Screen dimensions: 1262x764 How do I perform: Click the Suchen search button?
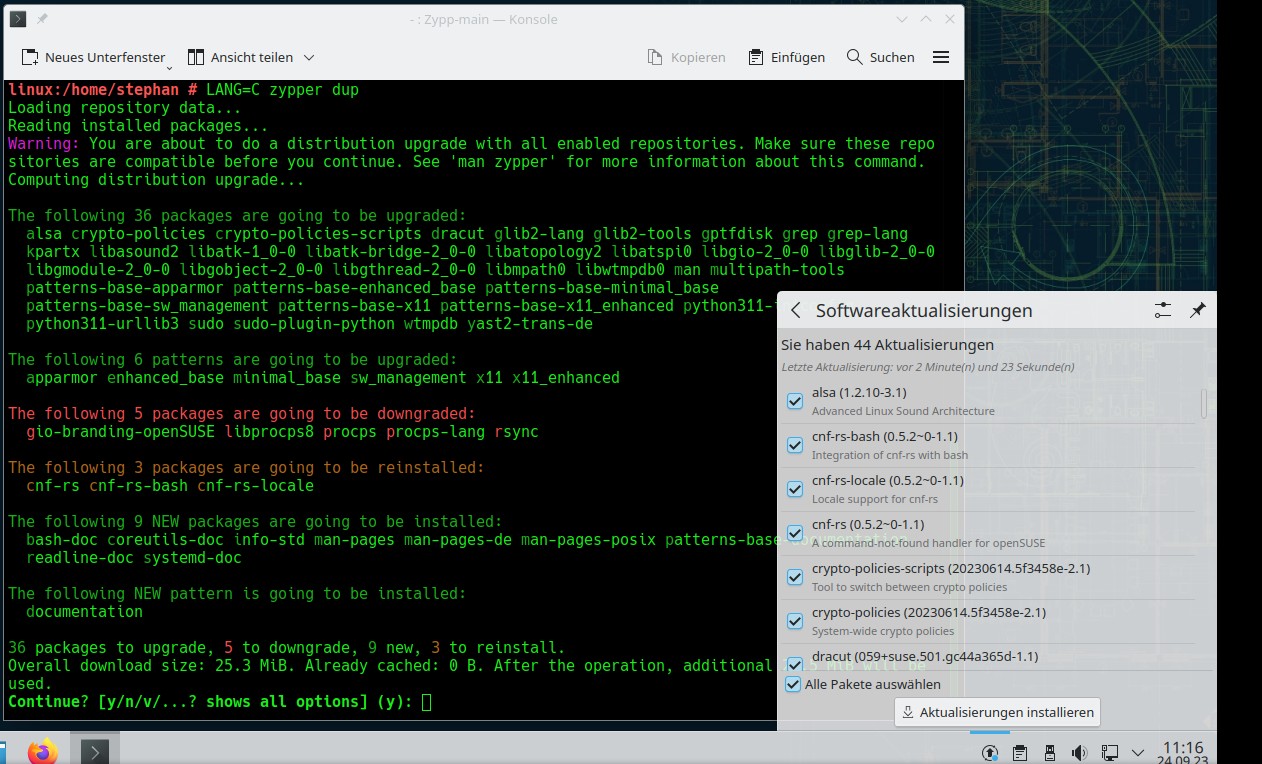click(880, 57)
